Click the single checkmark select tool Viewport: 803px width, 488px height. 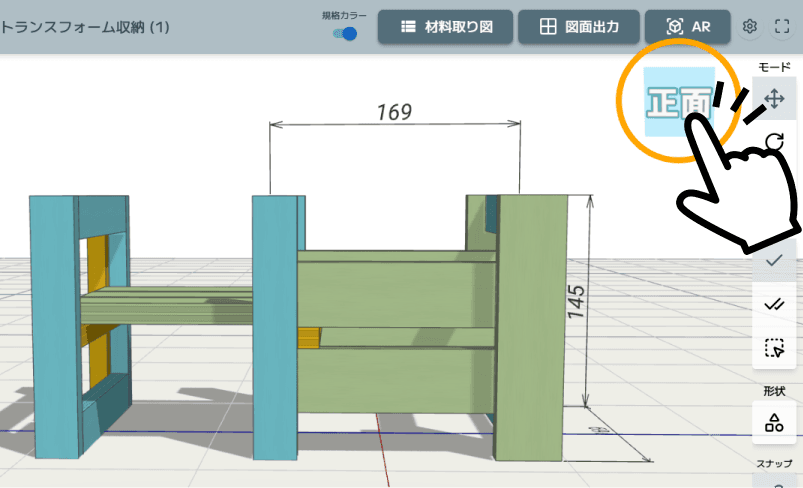click(773, 260)
